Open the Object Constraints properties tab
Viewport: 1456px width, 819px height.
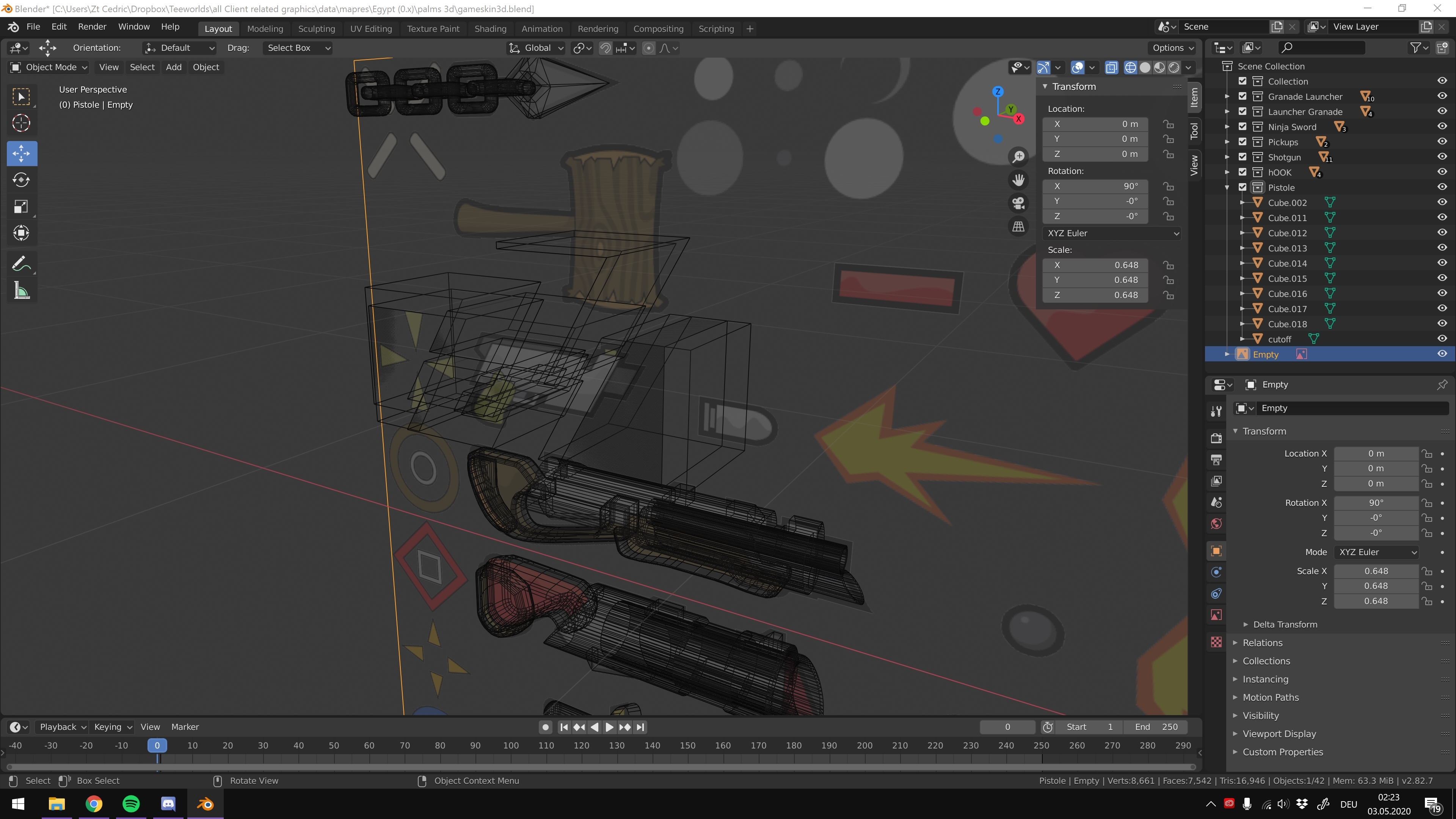coord(1216,593)
